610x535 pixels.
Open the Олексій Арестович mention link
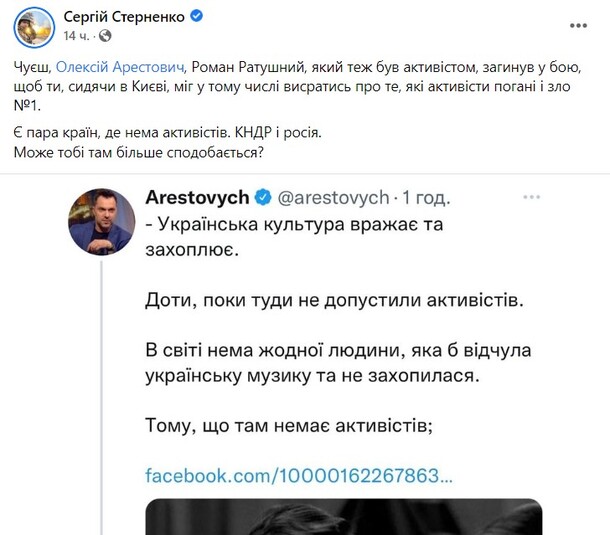coord(121,65)
